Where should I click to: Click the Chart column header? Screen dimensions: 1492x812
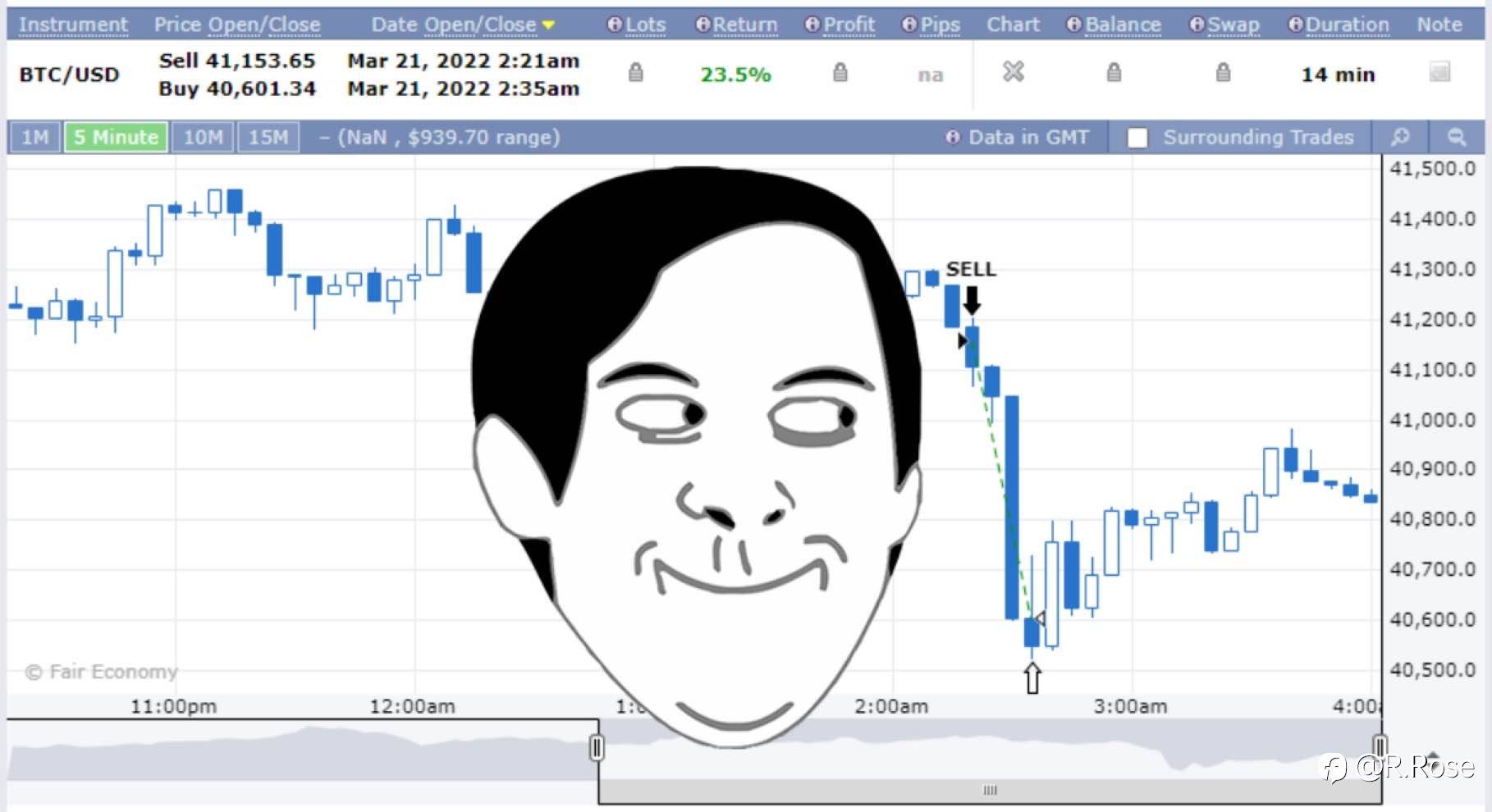1013,25
